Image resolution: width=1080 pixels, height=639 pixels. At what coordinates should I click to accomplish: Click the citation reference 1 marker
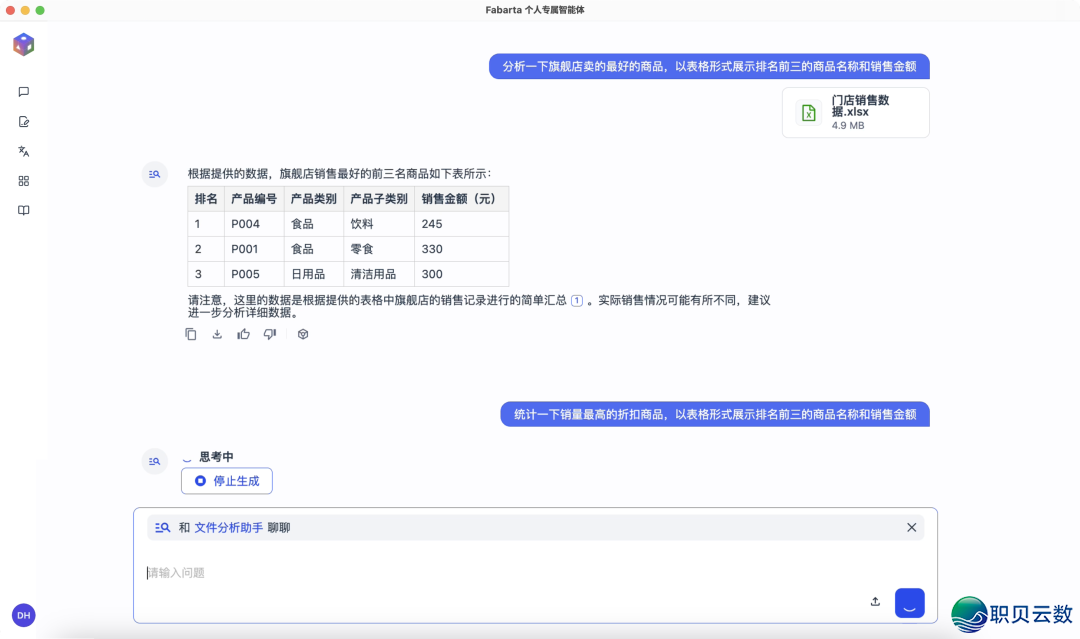point(576,300)
